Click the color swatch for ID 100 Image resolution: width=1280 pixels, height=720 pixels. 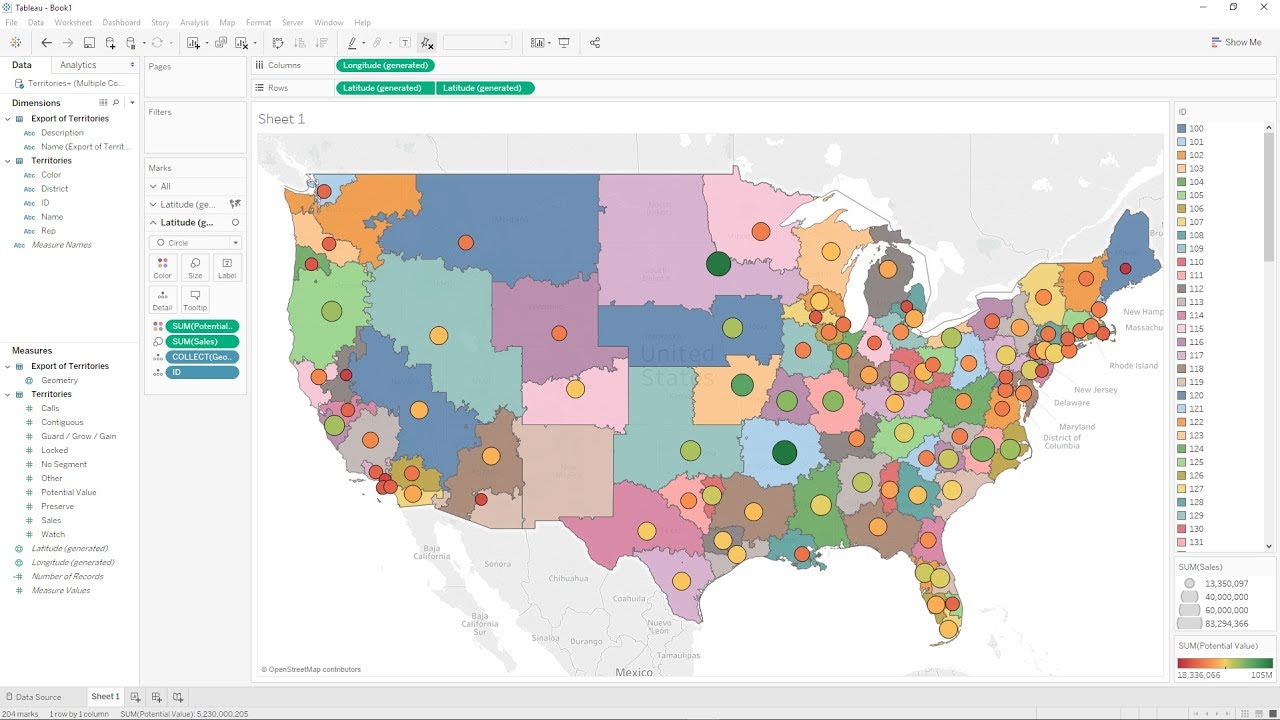(x=1182, y=128)
